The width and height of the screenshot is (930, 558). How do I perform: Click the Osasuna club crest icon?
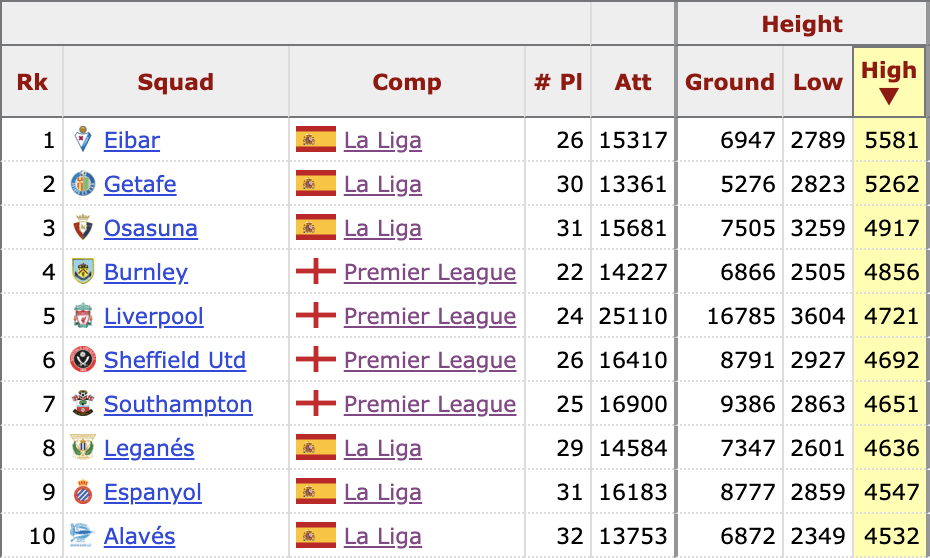[x=83, y=228]
